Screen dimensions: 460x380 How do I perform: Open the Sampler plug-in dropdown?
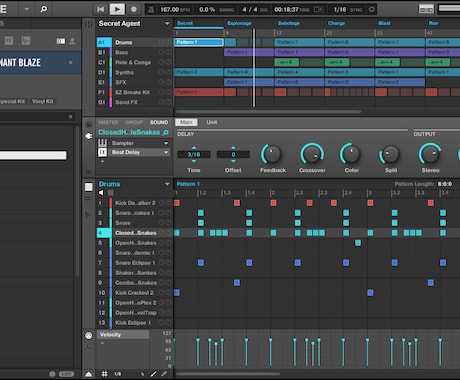pos(166,143)
